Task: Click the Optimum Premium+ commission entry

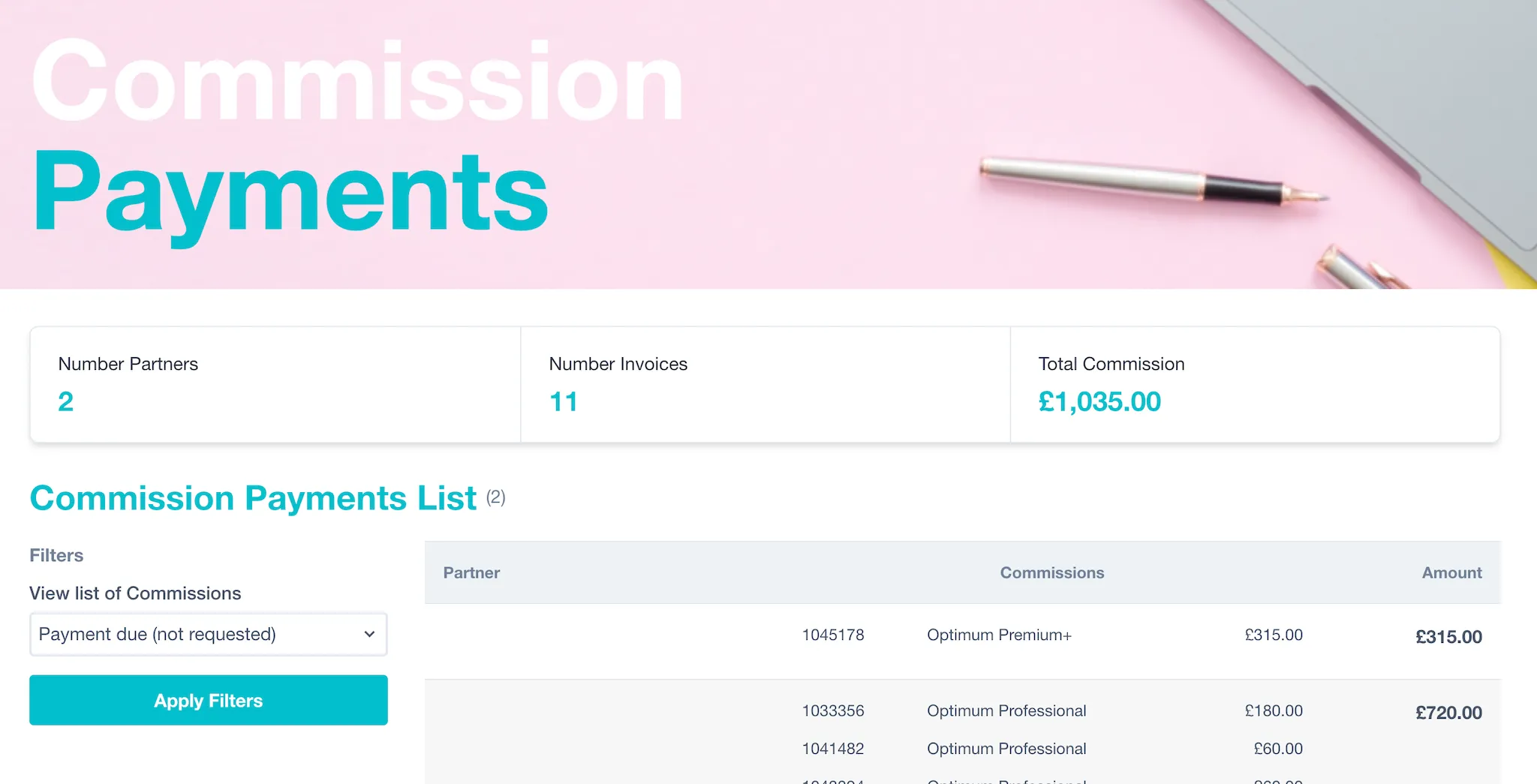Action: point(999,634)
